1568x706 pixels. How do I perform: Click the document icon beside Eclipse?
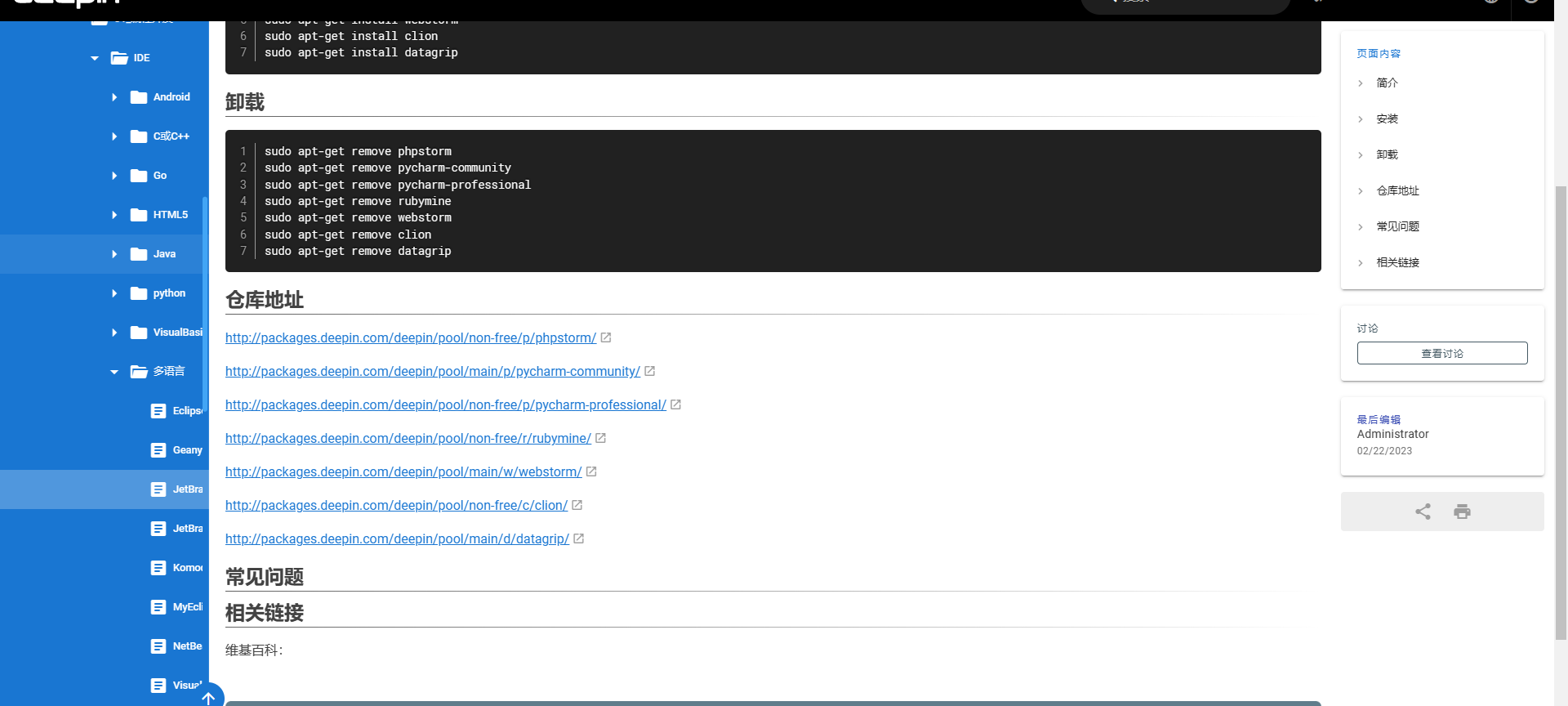158,411
